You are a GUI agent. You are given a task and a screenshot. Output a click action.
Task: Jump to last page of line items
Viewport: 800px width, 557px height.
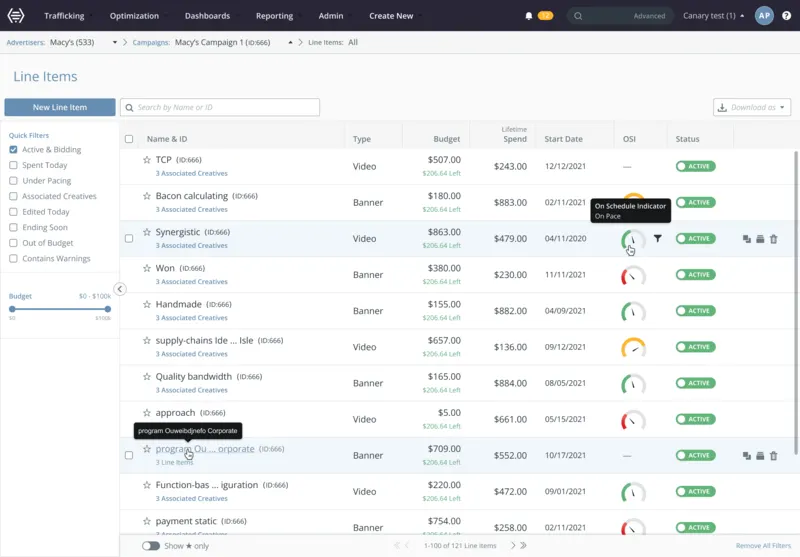(523, 545)
